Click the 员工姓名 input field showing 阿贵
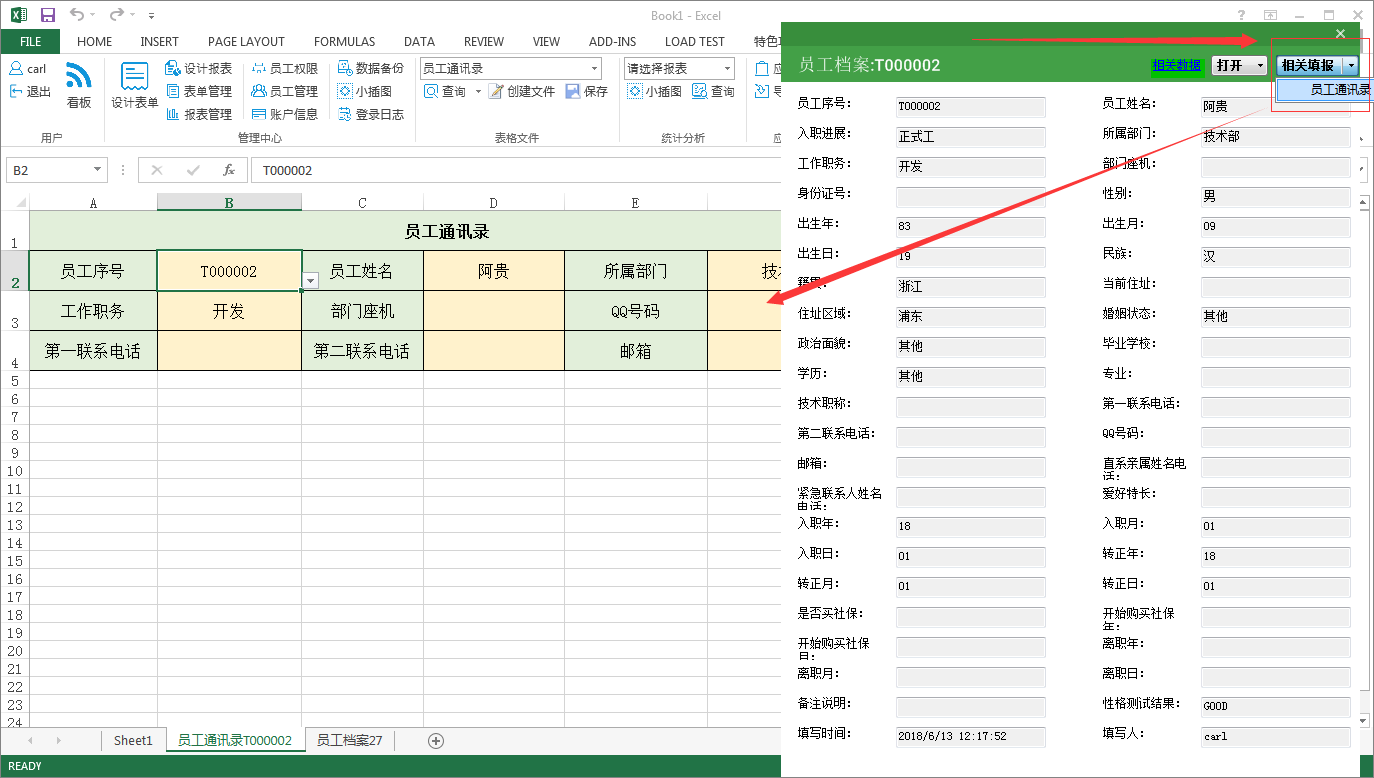This screenshot has width=1374, height=778. (1275, 106)
